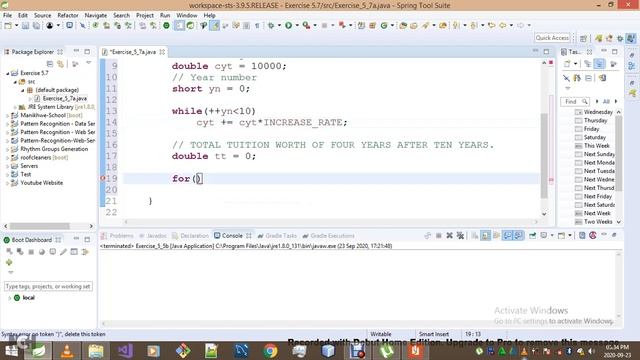
Task: Click the Open Type toolbar icon
Action: point(402,26)
